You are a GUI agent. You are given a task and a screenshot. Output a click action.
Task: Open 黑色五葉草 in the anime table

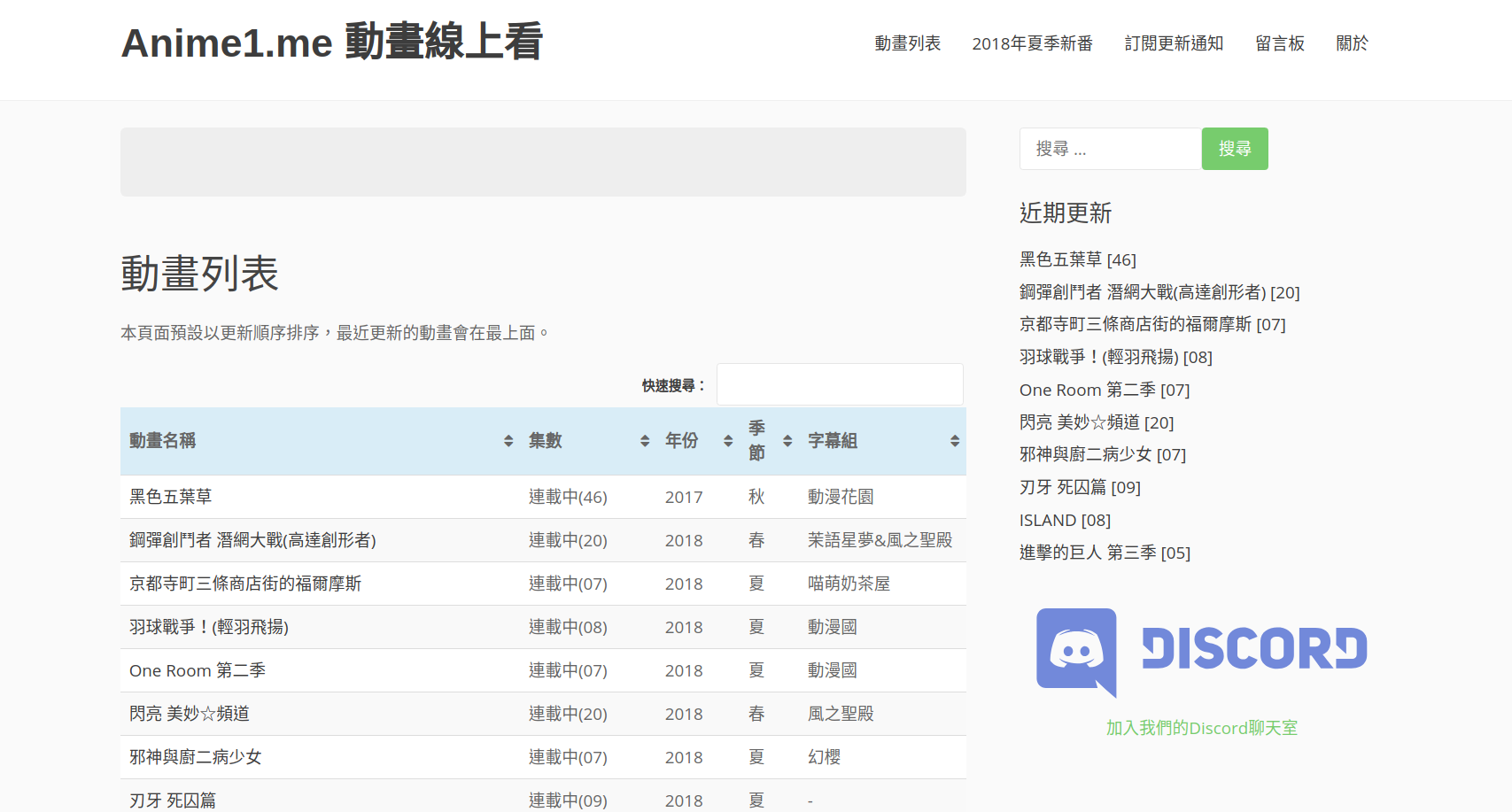point(171,497)
